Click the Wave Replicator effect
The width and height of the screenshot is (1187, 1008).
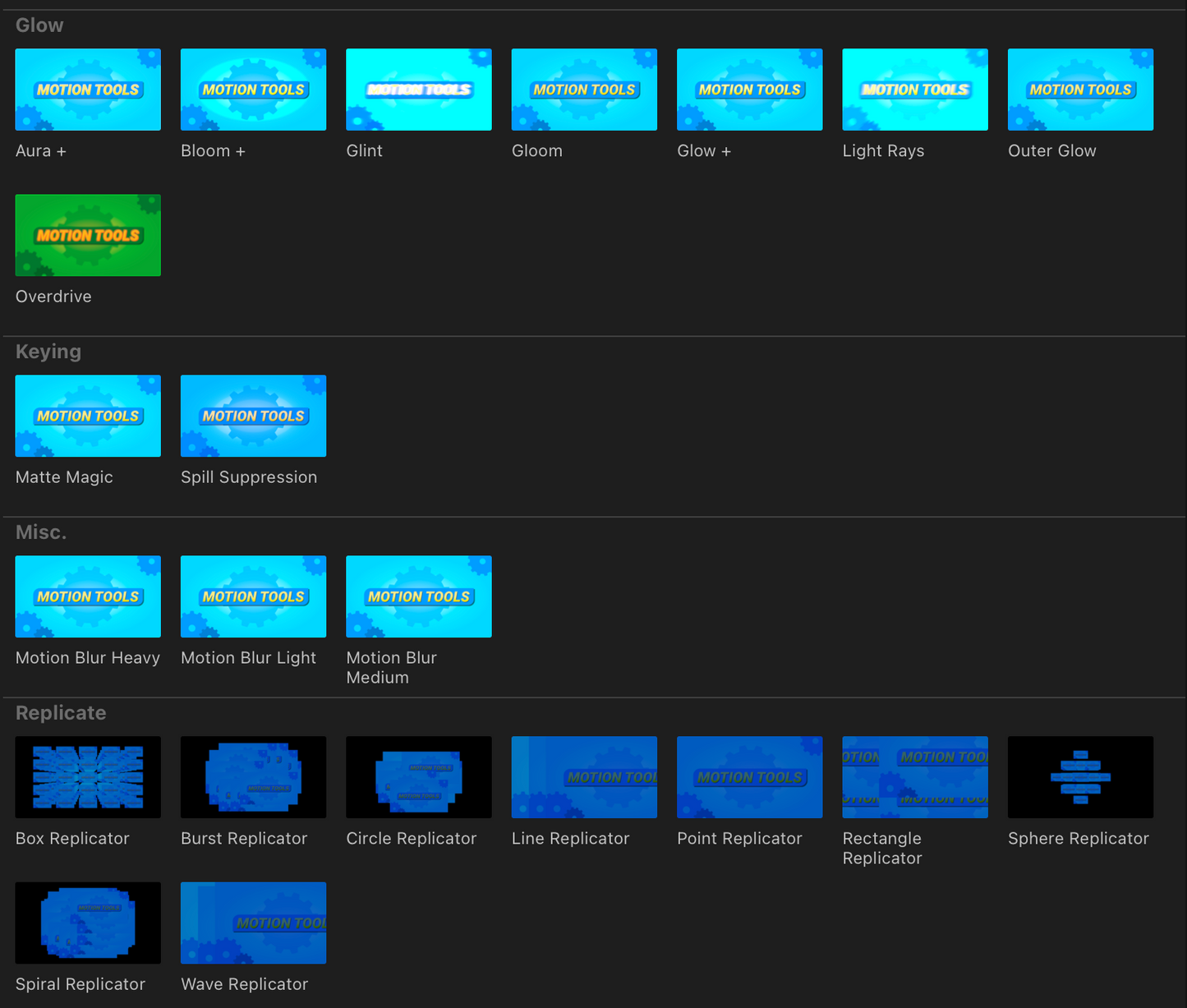[253, 923]
